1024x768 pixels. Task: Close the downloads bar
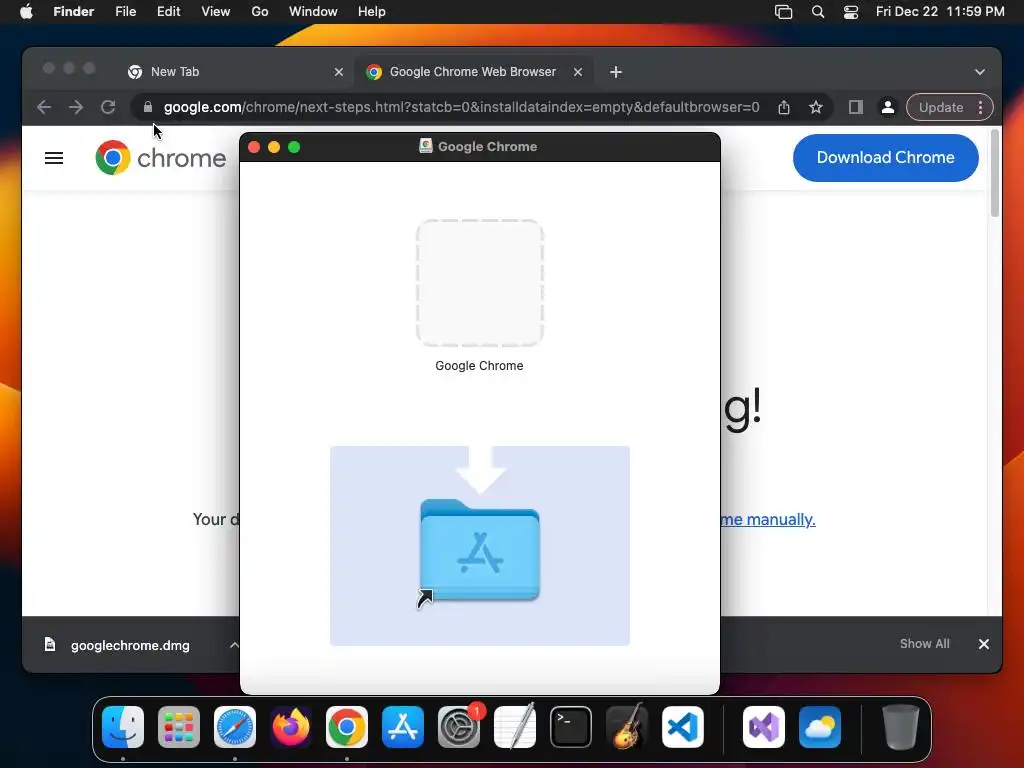(x=984, y=644)
